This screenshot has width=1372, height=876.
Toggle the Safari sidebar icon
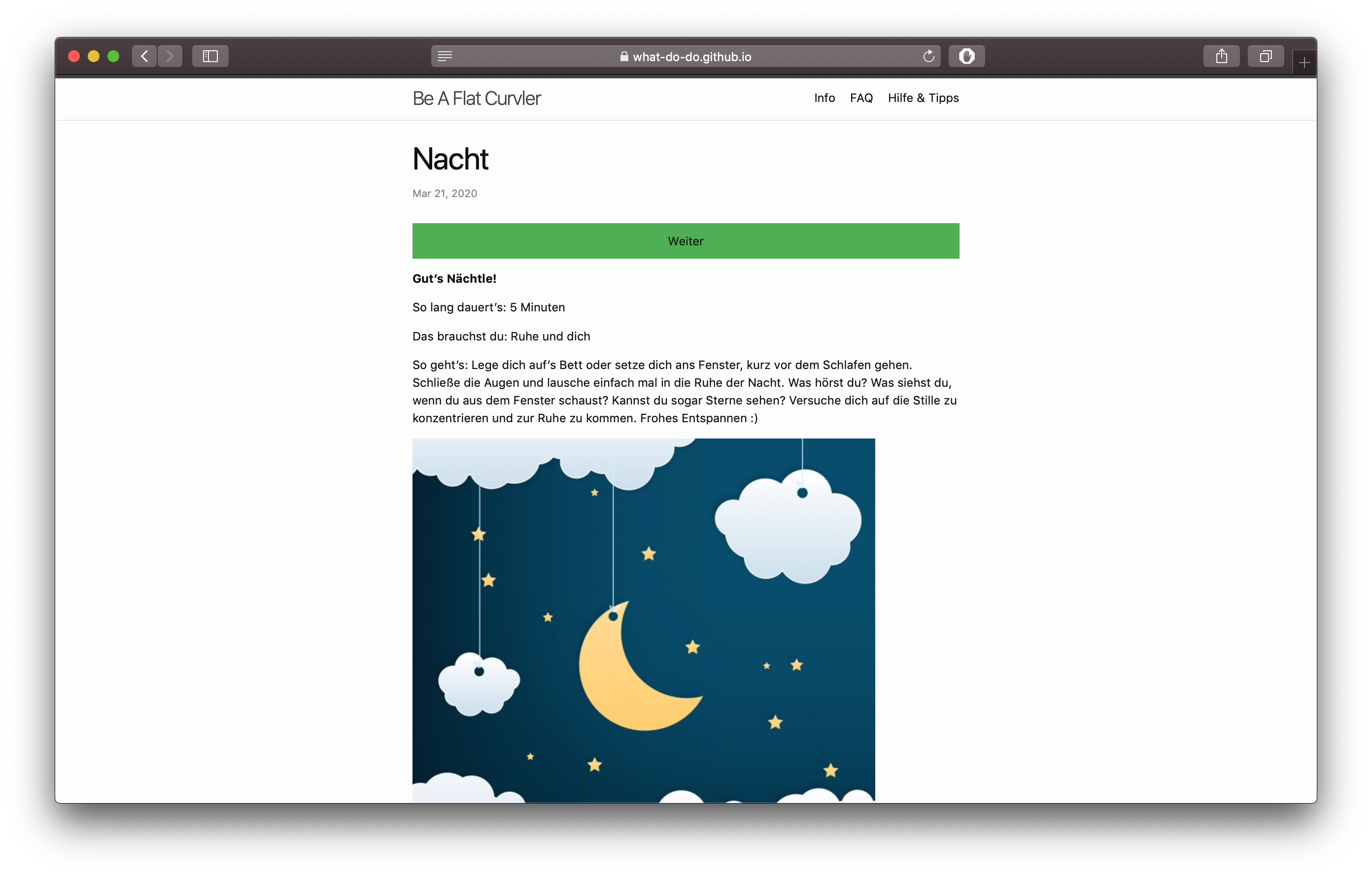(x=210, y=56)
